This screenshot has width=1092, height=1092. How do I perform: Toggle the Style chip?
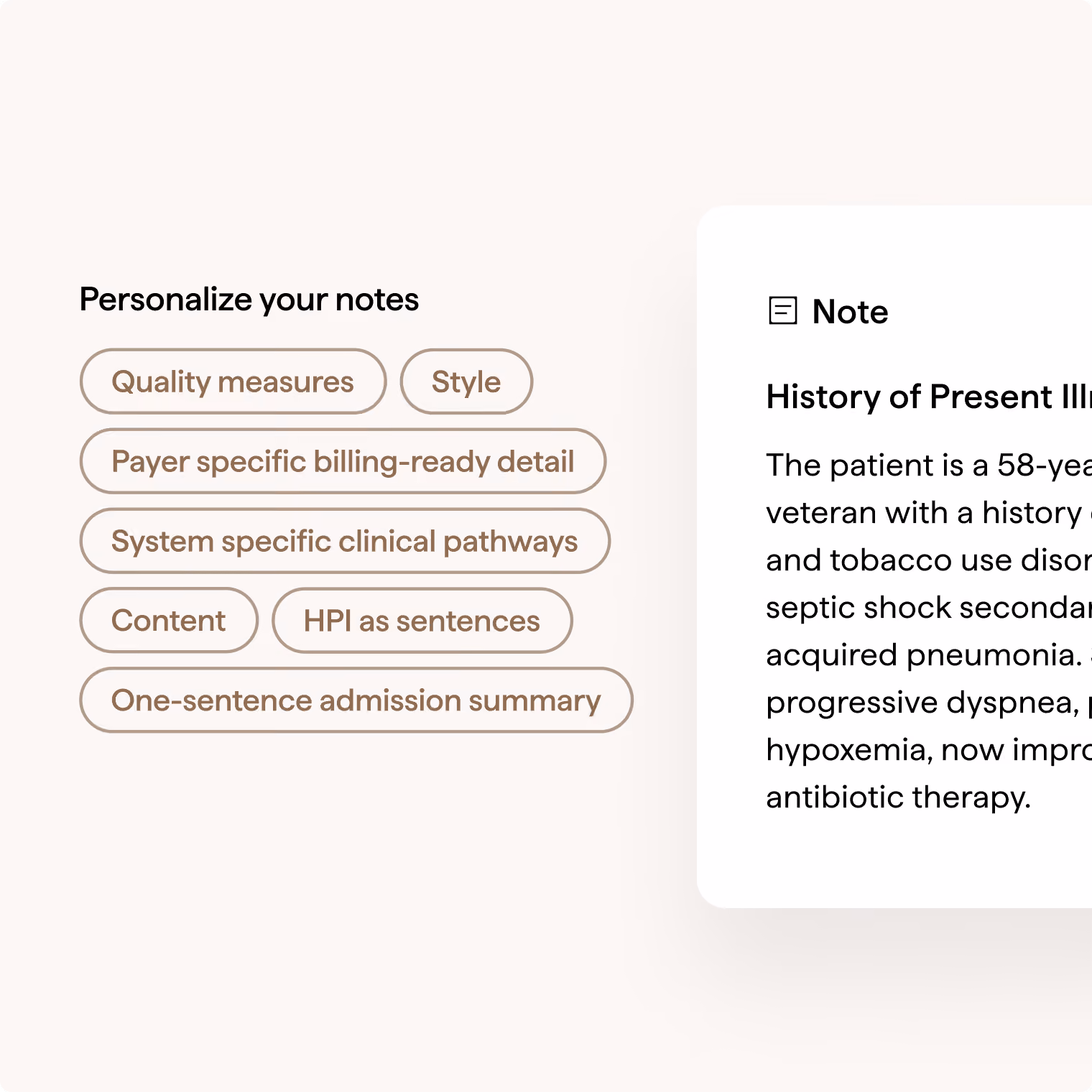click(x=466, y=381)
